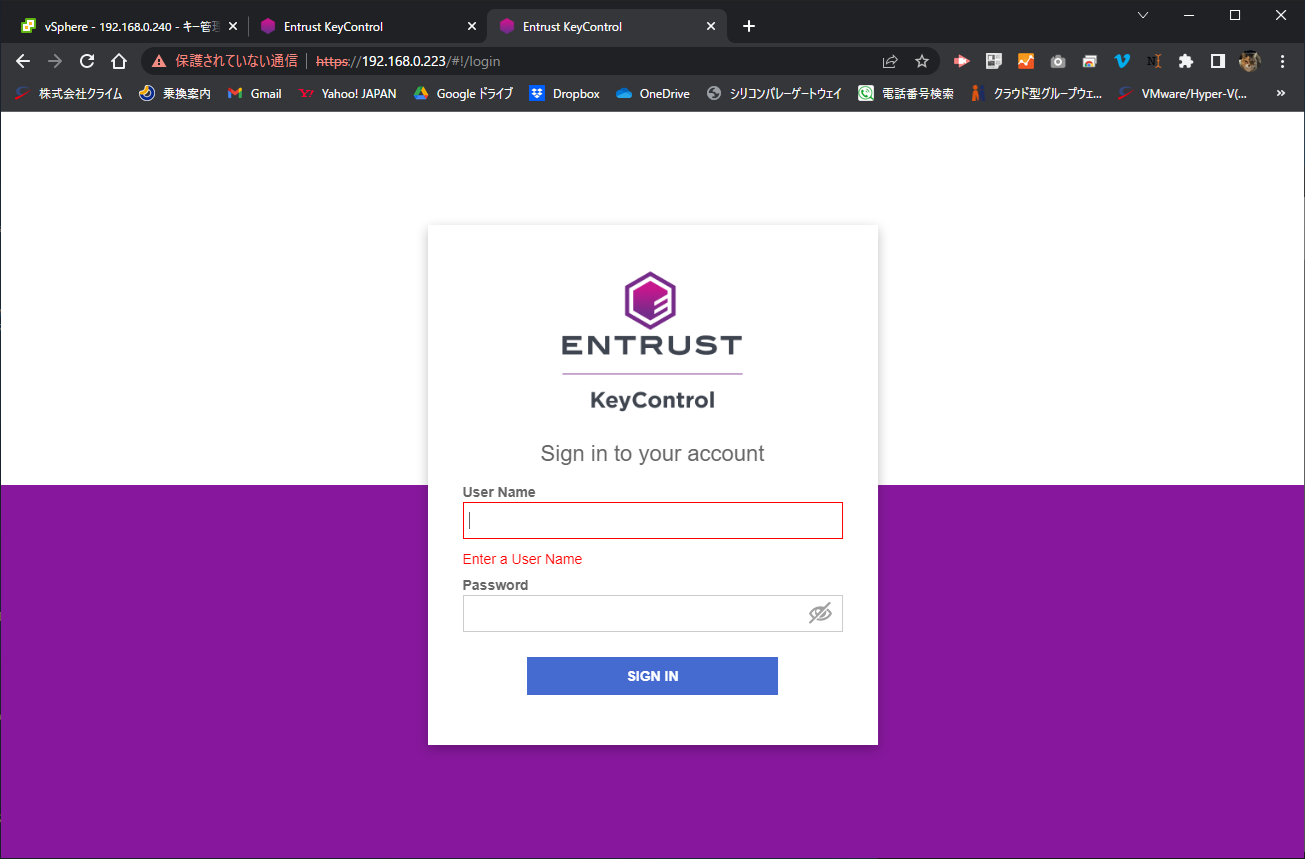The height and width of the screenshot is (859, 1305).
Task: Switch to the vSphere tab
Action: click(124, 26)
